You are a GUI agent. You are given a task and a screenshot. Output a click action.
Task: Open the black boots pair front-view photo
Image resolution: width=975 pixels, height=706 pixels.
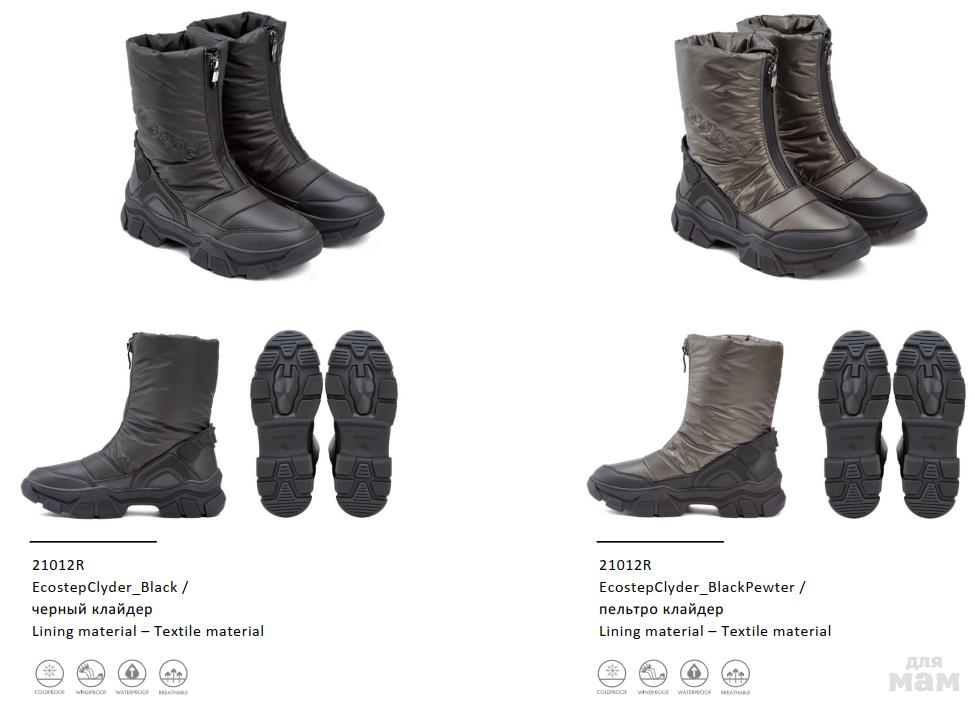251,144
